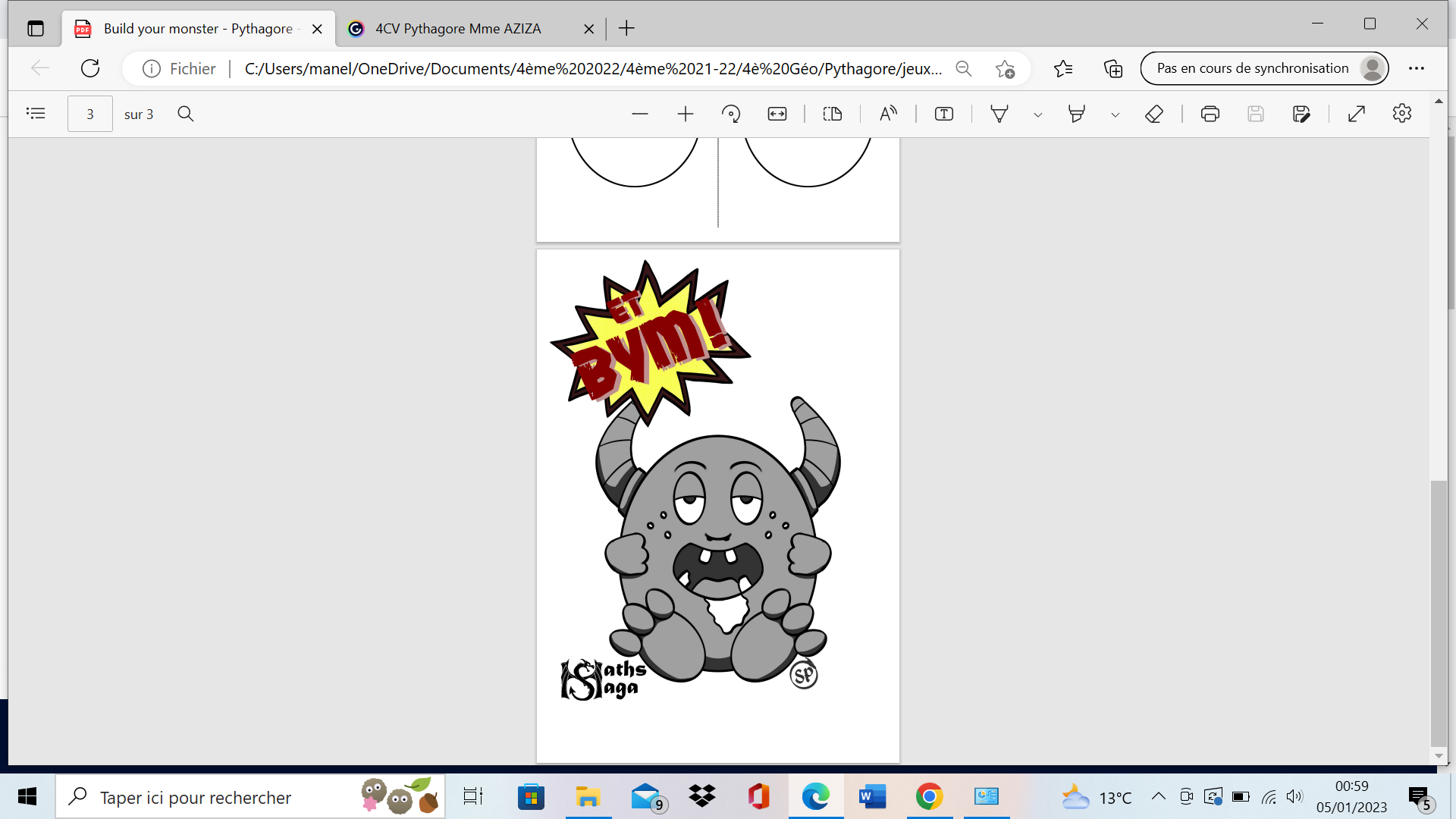Switch to 4CV Pythagore Mme AZIZA tab
This screenshot has width=1456, height=819.
pyautogui.click(x=458, y=29)
